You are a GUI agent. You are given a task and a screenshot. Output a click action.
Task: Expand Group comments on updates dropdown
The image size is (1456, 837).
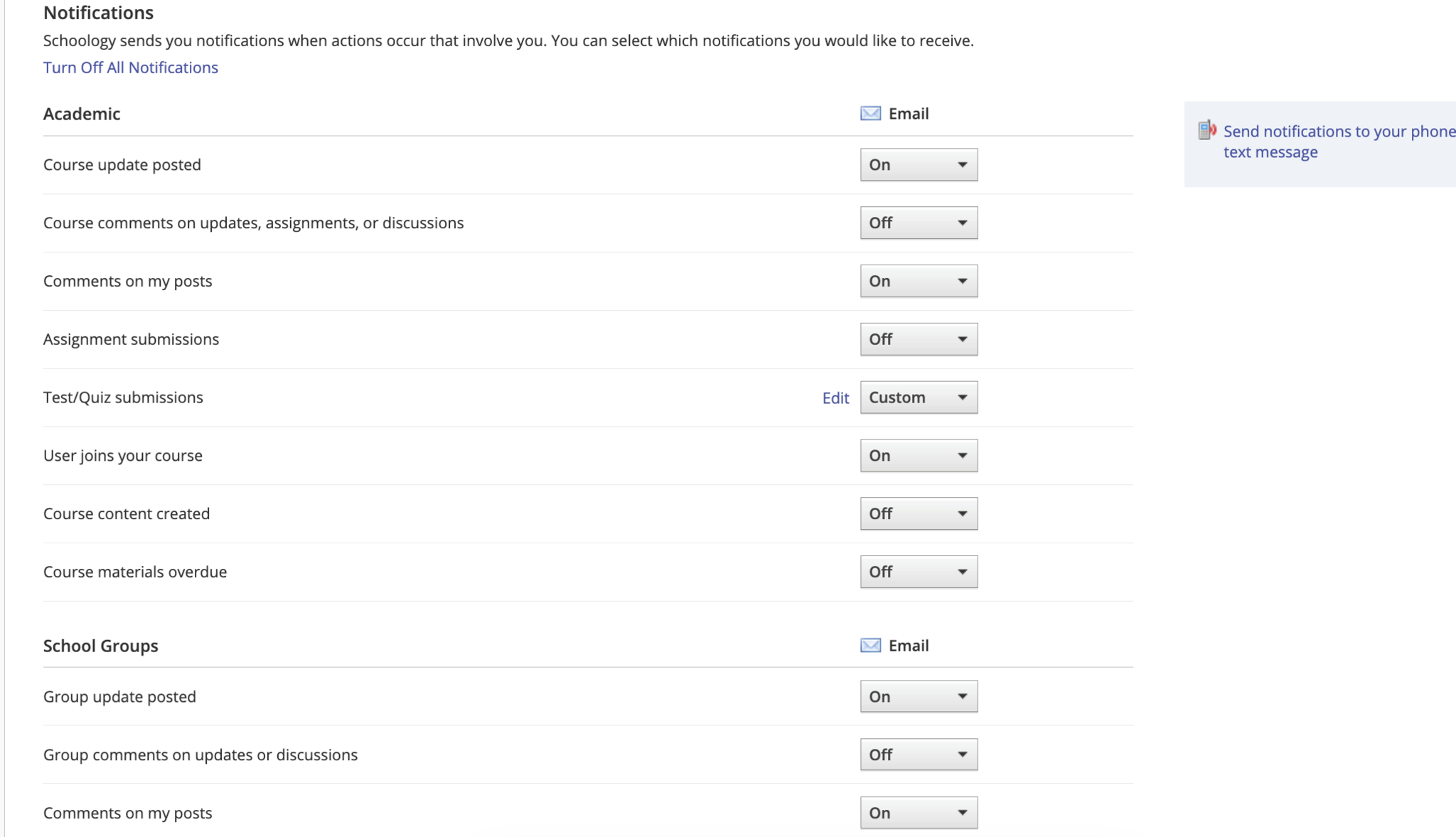click(x=919, y=755)
